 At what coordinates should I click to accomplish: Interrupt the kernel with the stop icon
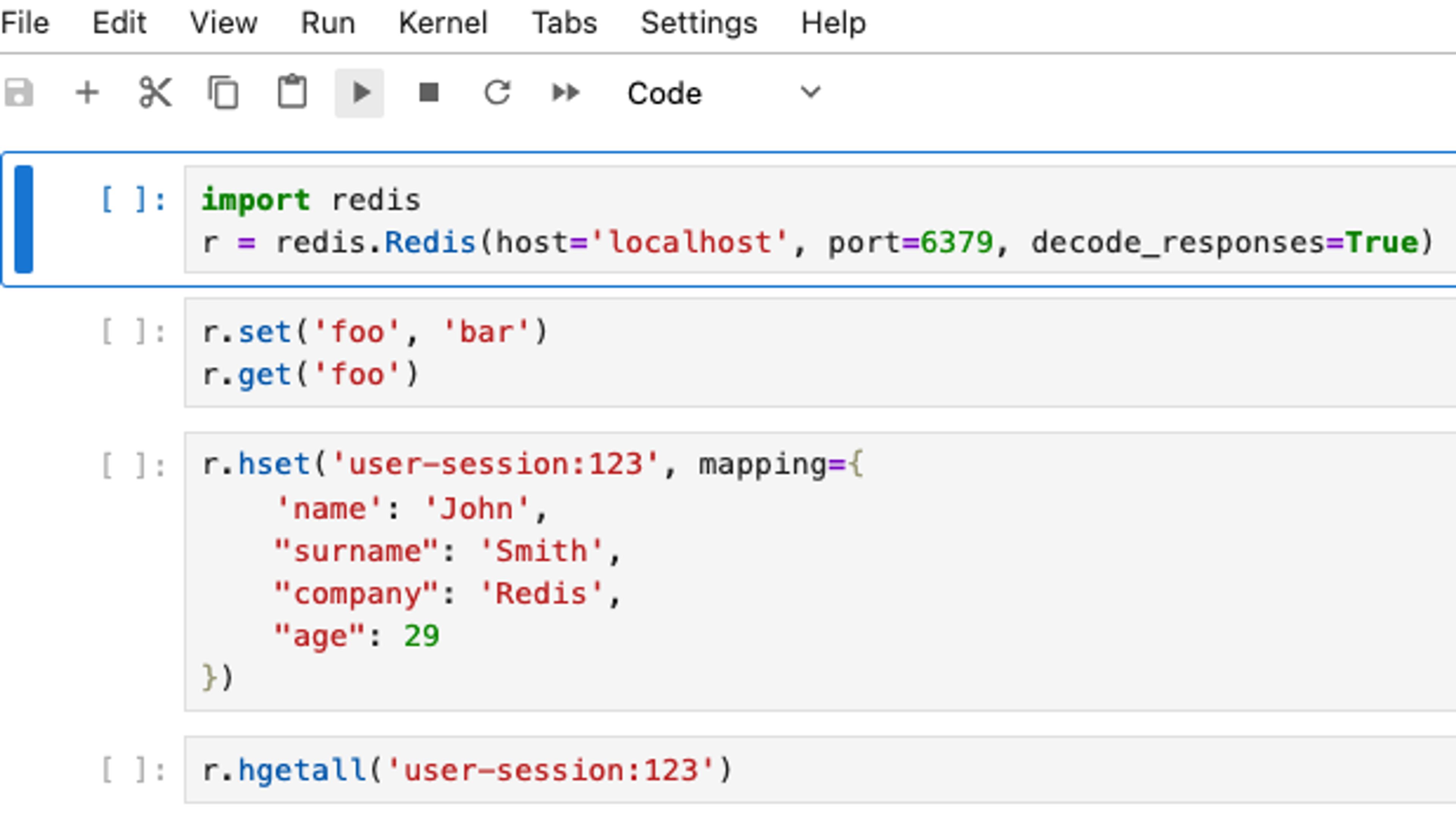[x=428, y=93]
